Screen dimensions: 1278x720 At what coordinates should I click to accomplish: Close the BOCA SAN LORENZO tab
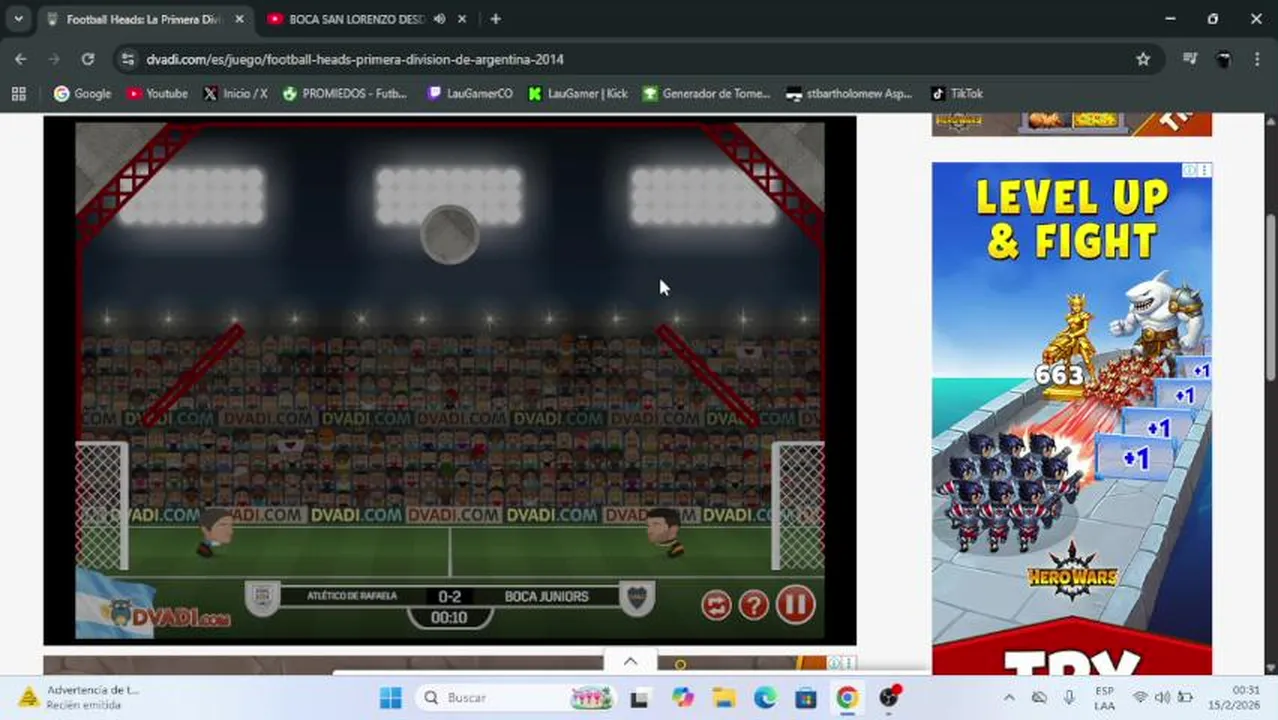point(461,19)
